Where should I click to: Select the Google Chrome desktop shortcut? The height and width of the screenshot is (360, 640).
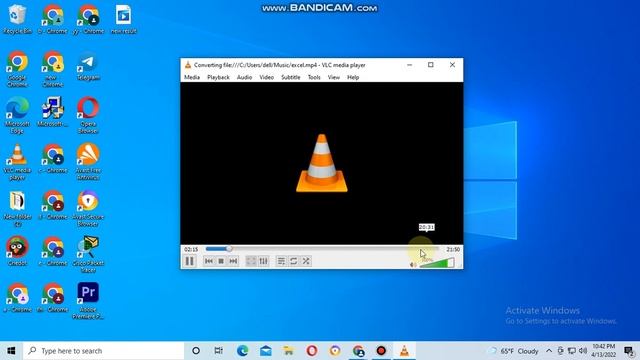[x=17, y=69]
